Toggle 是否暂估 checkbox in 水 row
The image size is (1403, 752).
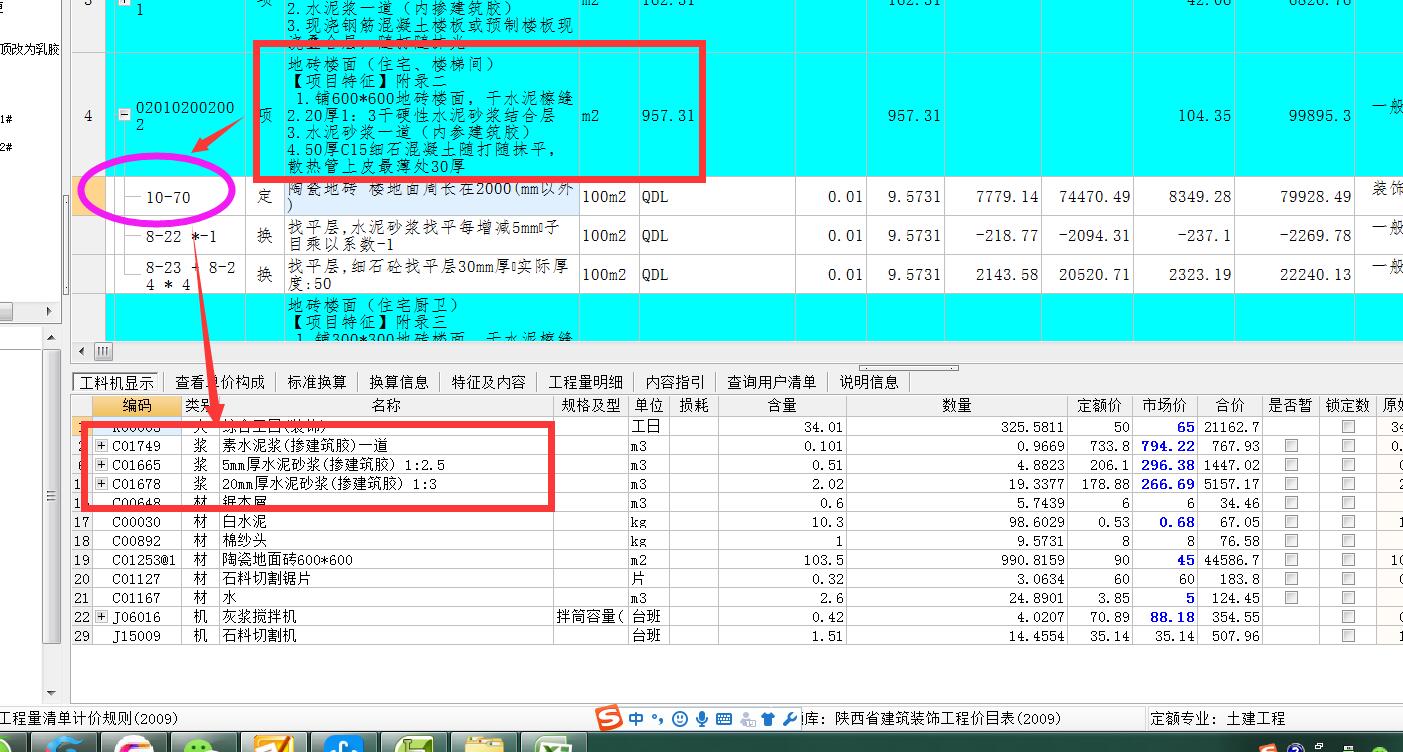[x=1292, y=597]
